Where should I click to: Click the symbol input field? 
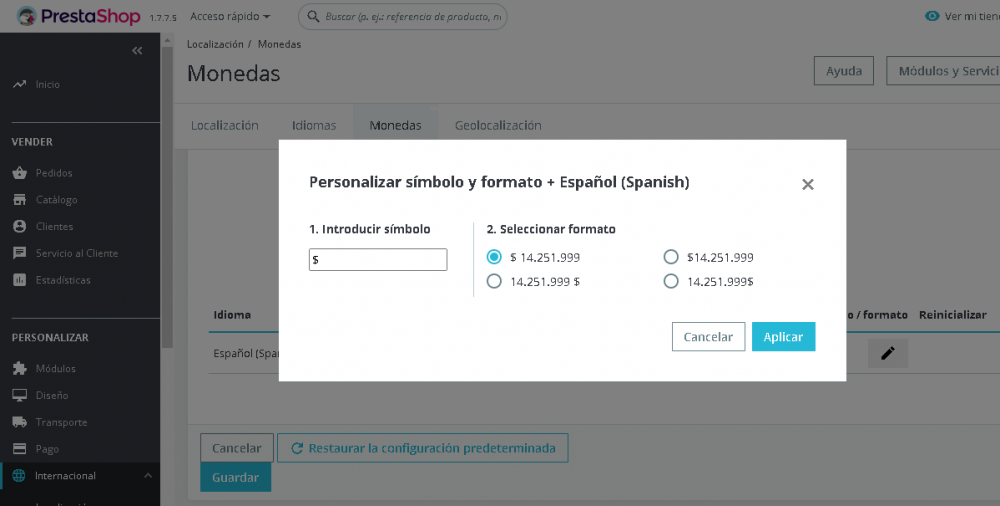pos(378,260)
